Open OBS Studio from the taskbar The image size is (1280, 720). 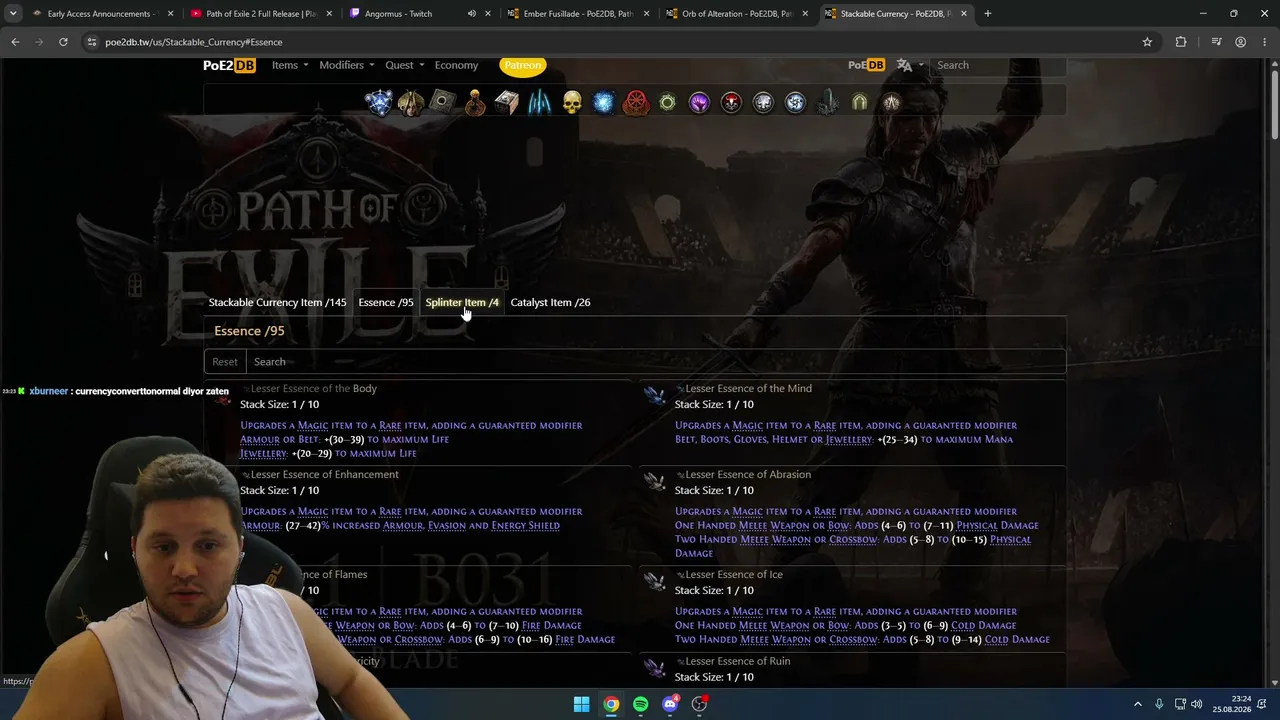(x=700, y=704)
